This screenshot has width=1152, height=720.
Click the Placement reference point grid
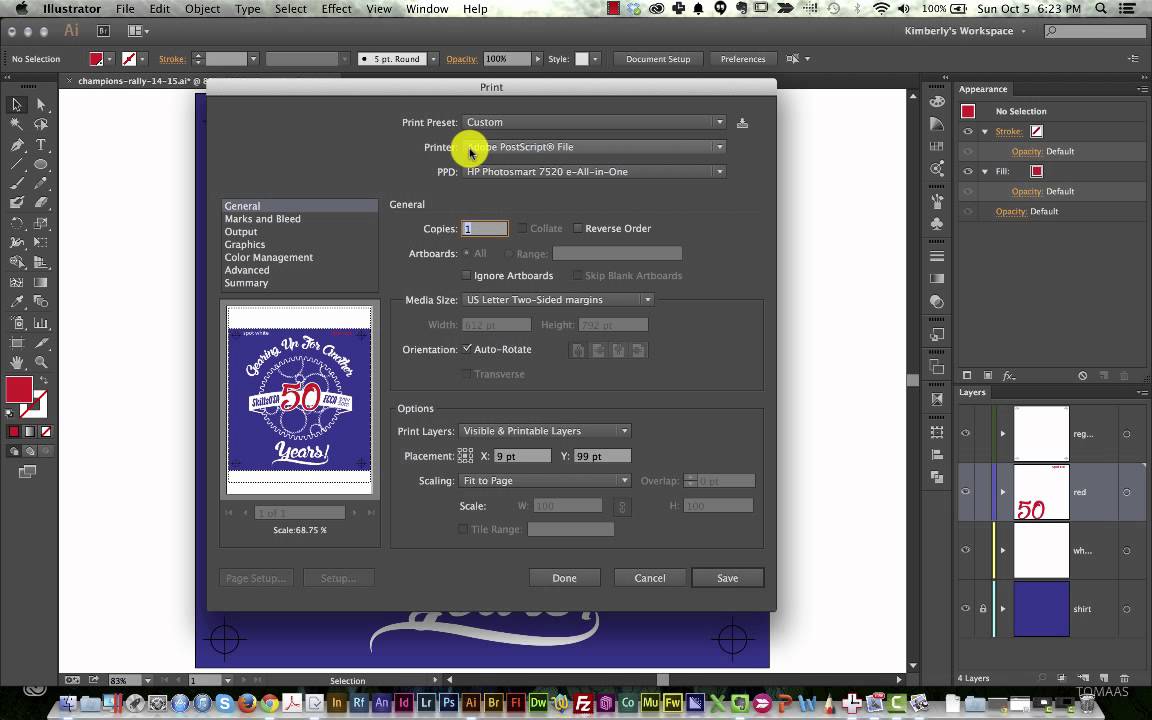point(465,456)
